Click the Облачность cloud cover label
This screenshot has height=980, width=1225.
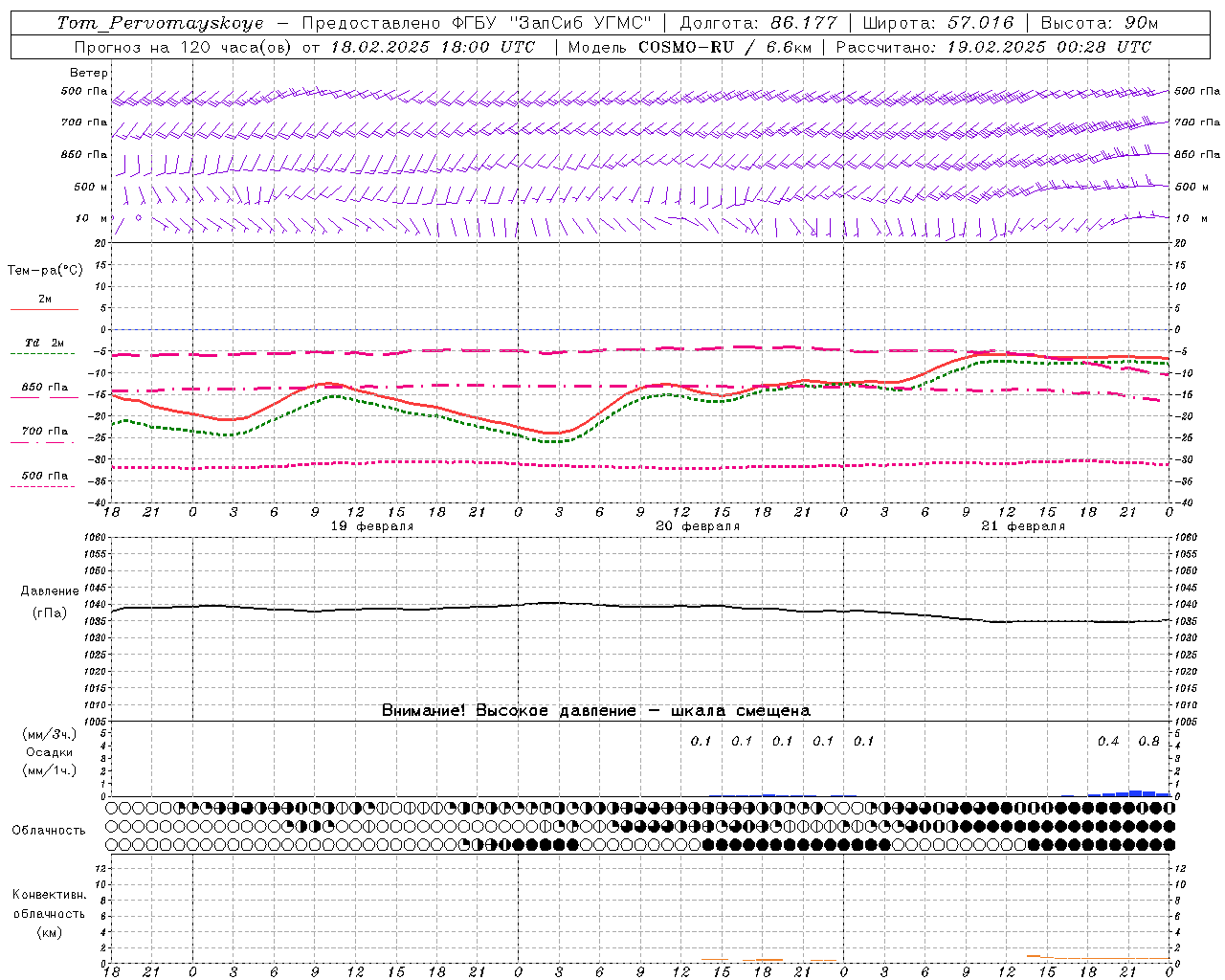coord(48,831)
